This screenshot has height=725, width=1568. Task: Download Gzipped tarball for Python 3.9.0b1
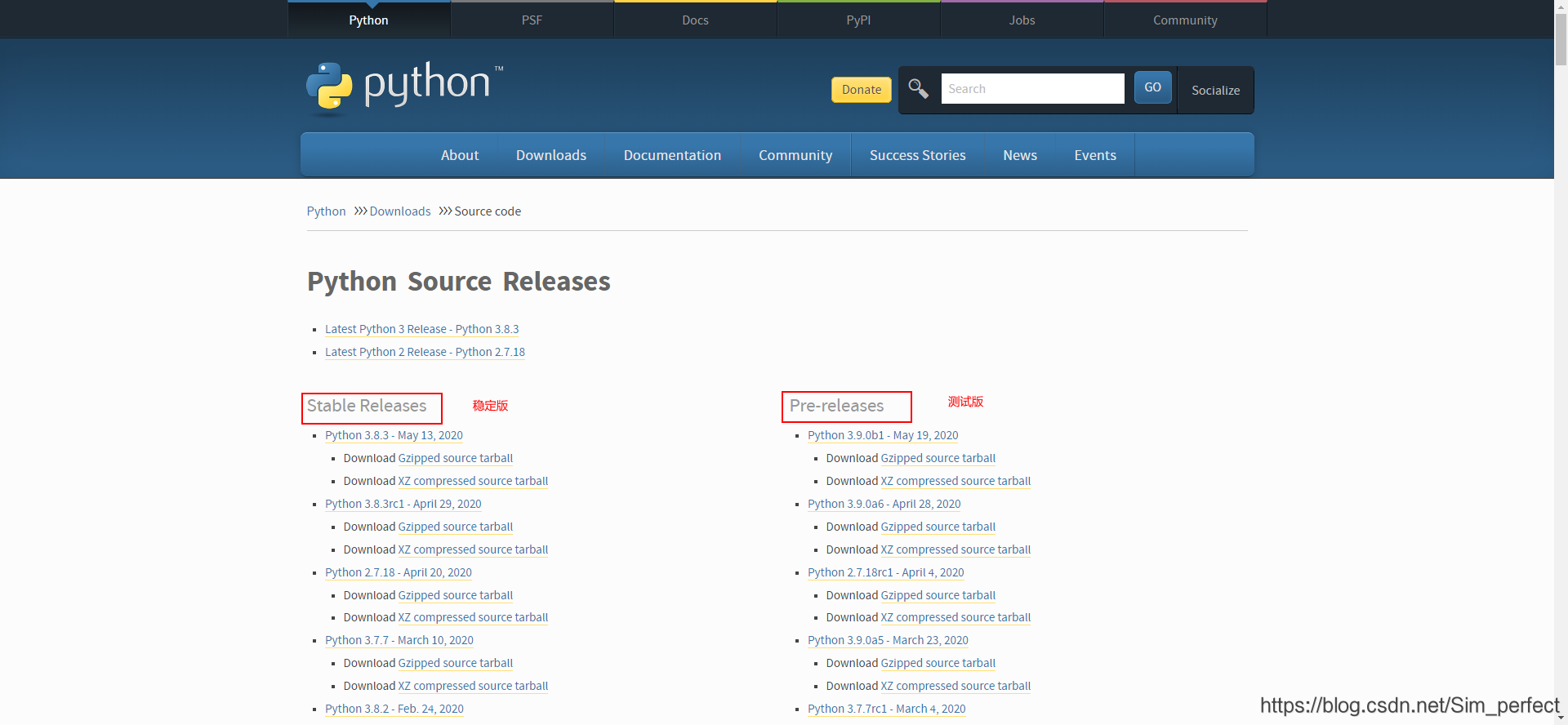(x=938, y=458)
